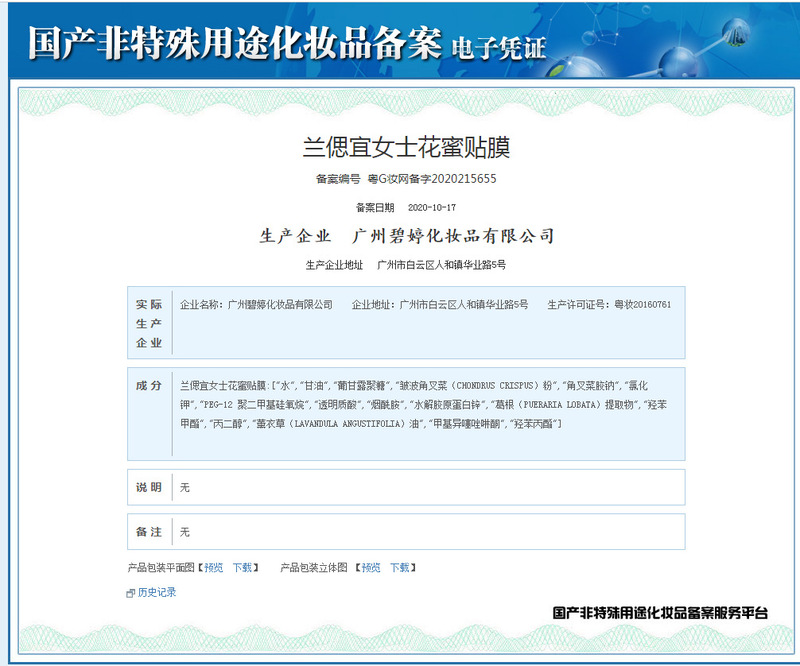Download the product packaging 3D image
Viewport: 800px width, 666px height.
(x=399, y=568)
